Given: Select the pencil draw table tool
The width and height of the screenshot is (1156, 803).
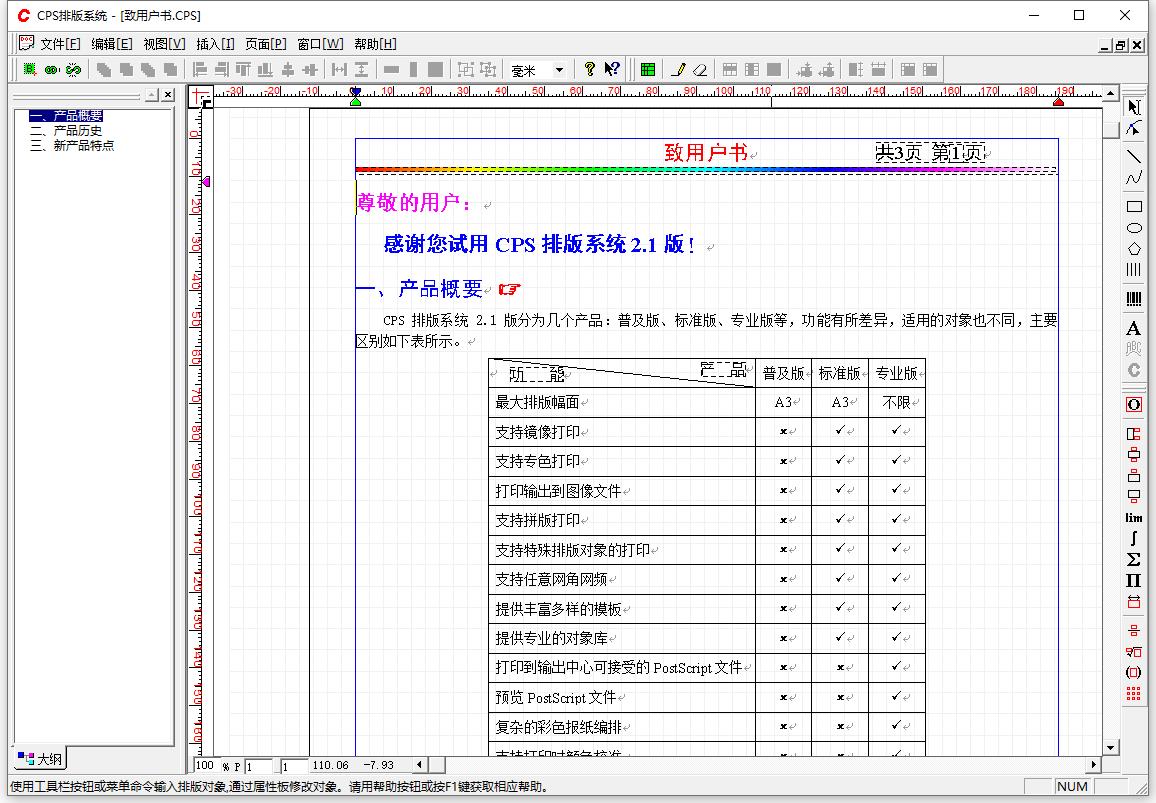Looking at the screenshot, I should pos(678,70).
